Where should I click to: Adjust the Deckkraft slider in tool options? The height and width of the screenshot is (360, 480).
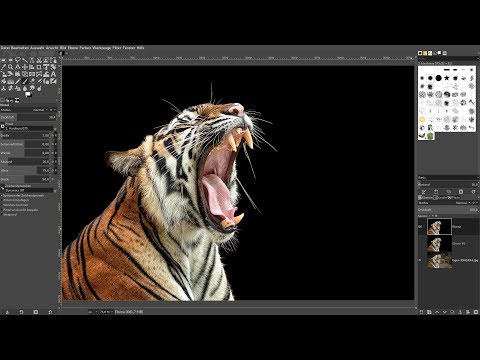click(28, 117)
